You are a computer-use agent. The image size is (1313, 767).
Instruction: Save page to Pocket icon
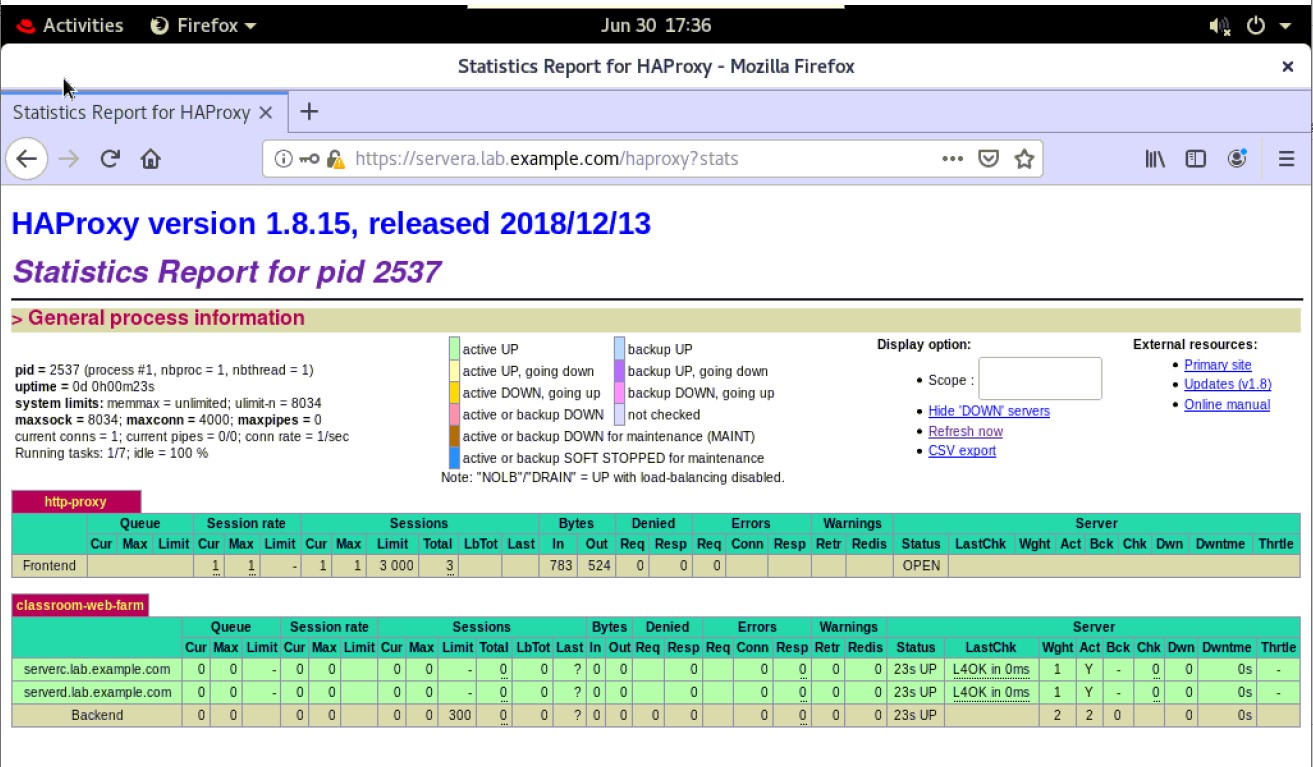[988, 159]
